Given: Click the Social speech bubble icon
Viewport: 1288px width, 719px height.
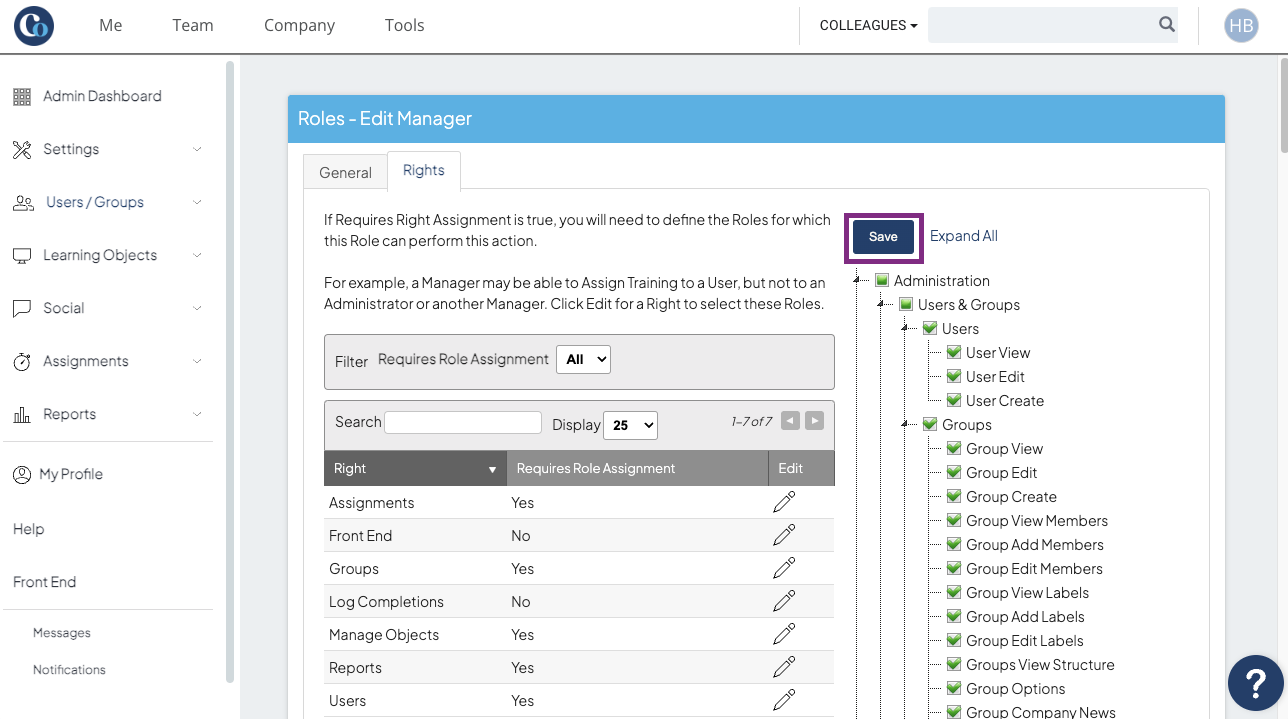Looking at the screenshot, I should pos(22,308).
